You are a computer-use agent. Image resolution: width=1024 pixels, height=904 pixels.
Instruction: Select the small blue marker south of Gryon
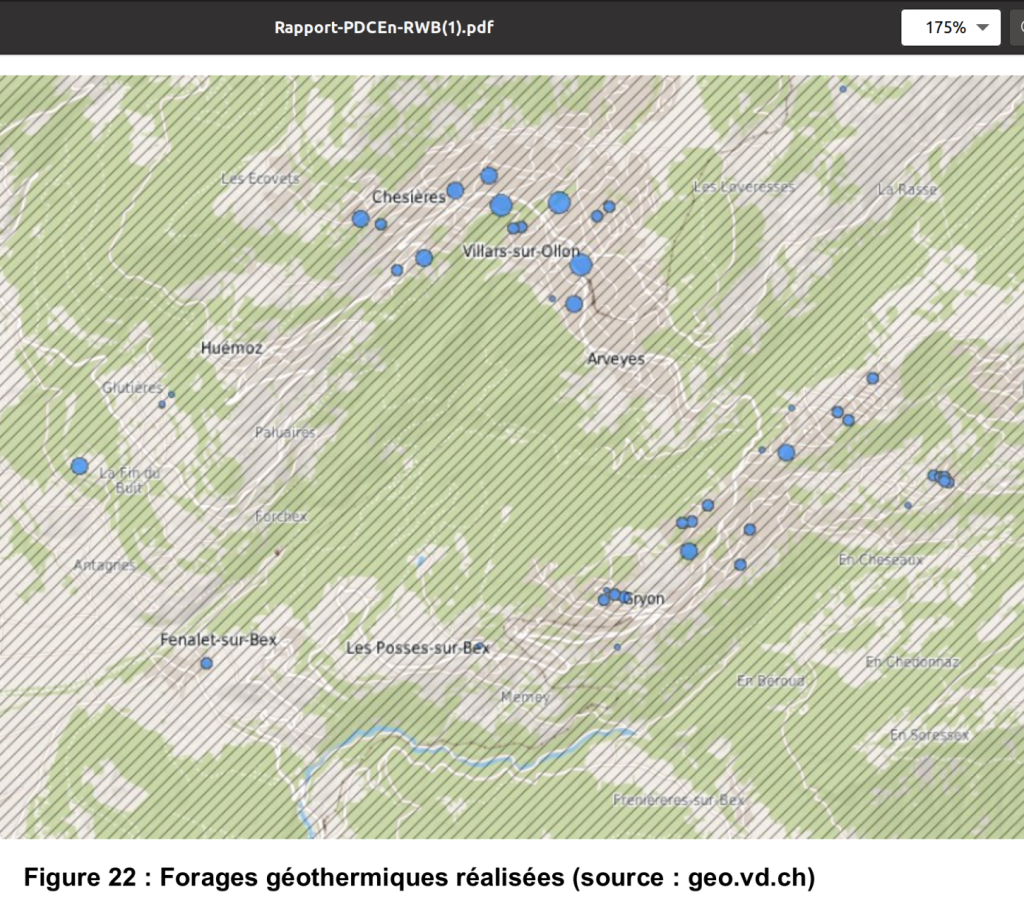tap(617, 648)
